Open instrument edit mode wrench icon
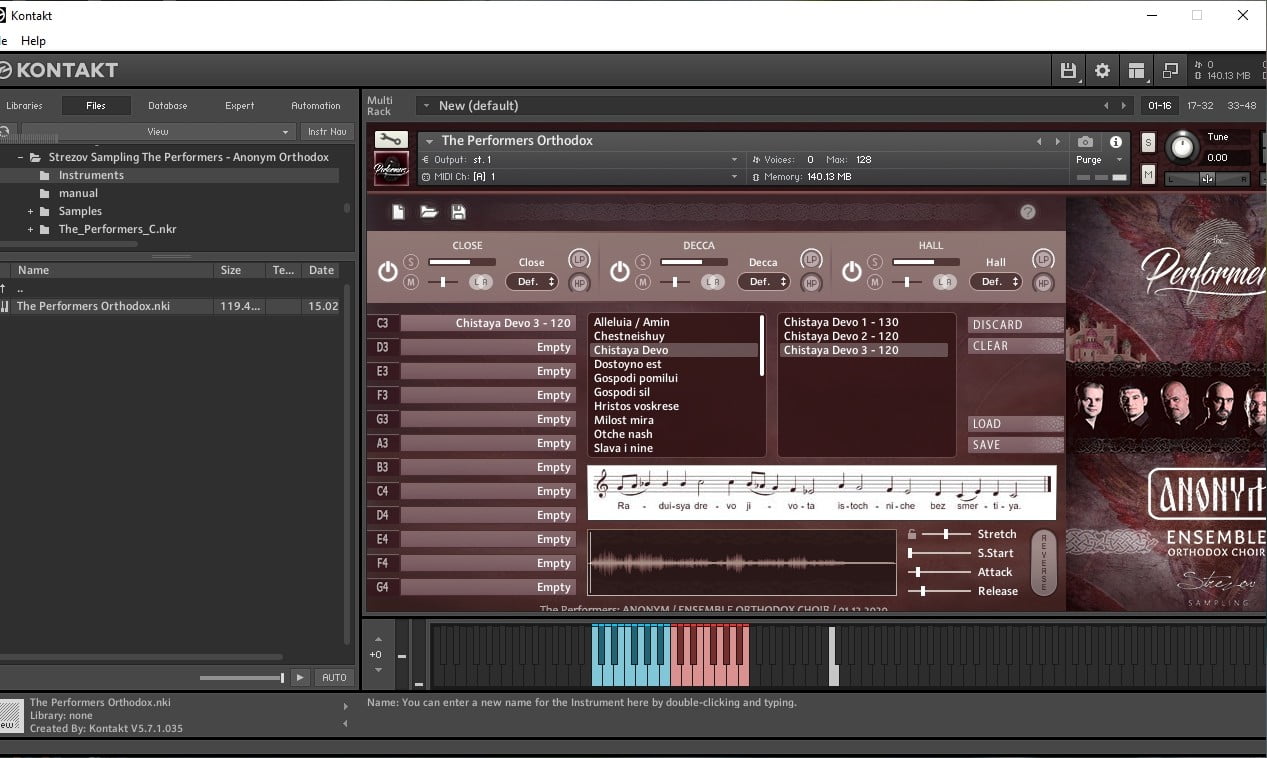The height and width of the screenshot is (758, 1267). pos(391,140)
